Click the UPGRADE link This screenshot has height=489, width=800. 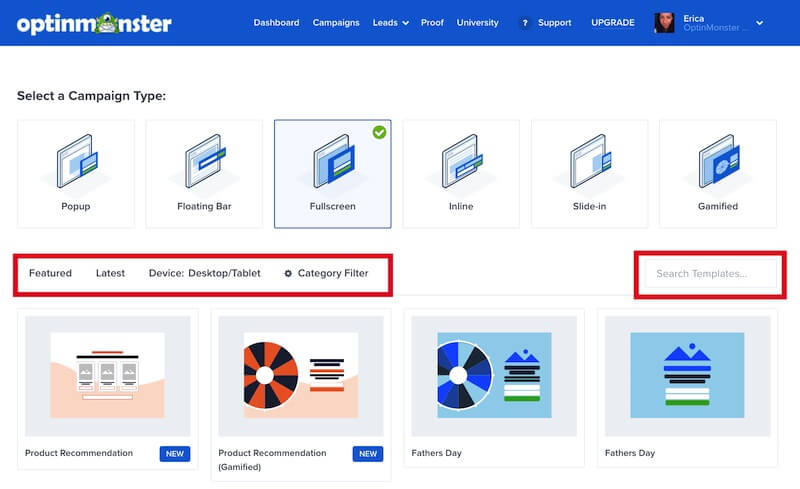pos(613,22)
